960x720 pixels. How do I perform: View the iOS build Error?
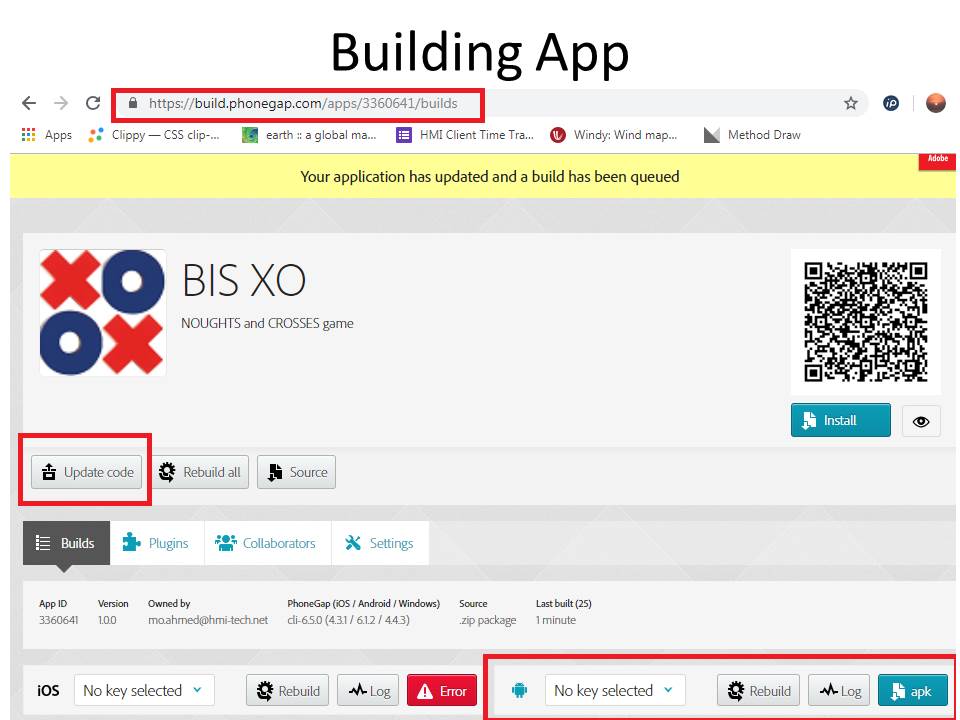click(x=442, y=691)
